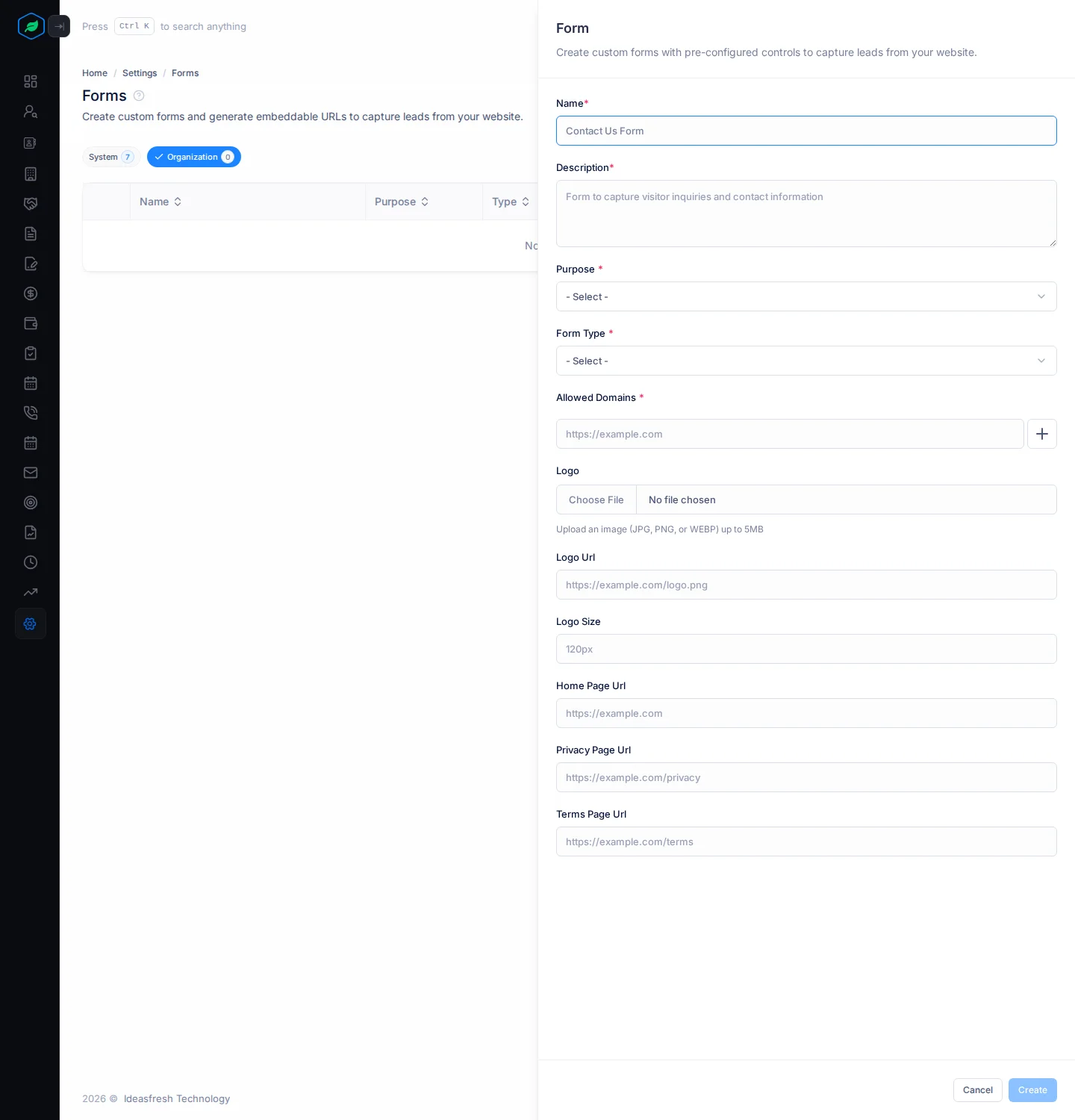1075x1120 pixels.
Task: Open the phone calls sidebar icon
Action: 31,413
